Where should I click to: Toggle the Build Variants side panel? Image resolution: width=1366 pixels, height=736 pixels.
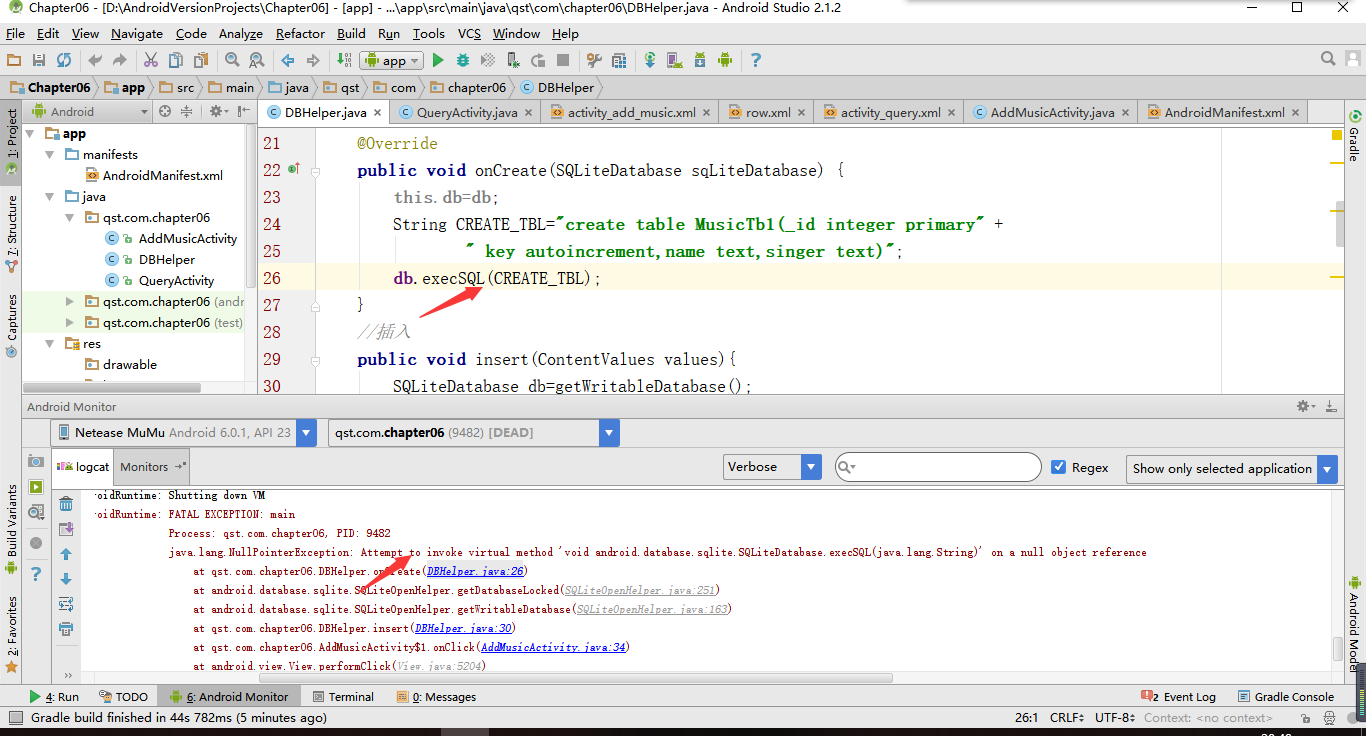[11, 528]
